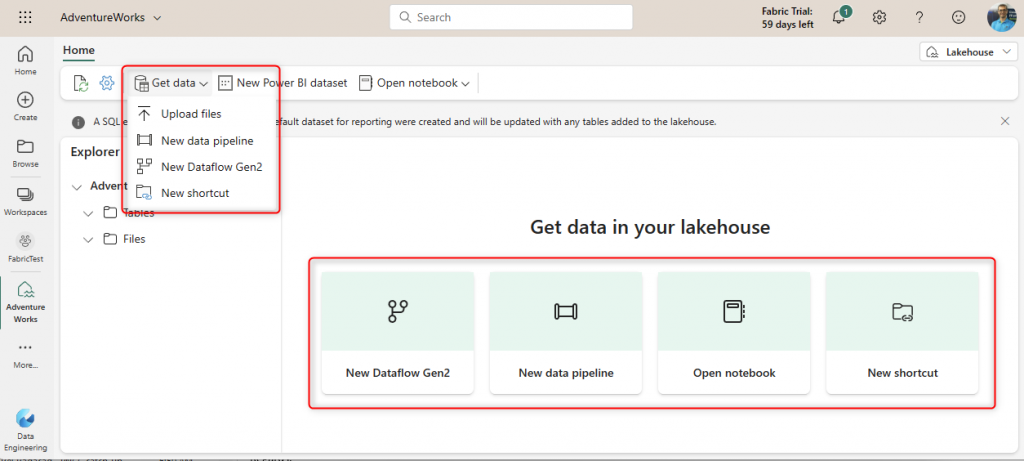This screenshot has height=461, width=1024.
Task: Click the lakehouse settings gear in toolbar
Action: pyautogui.click(x=107, y=83)
